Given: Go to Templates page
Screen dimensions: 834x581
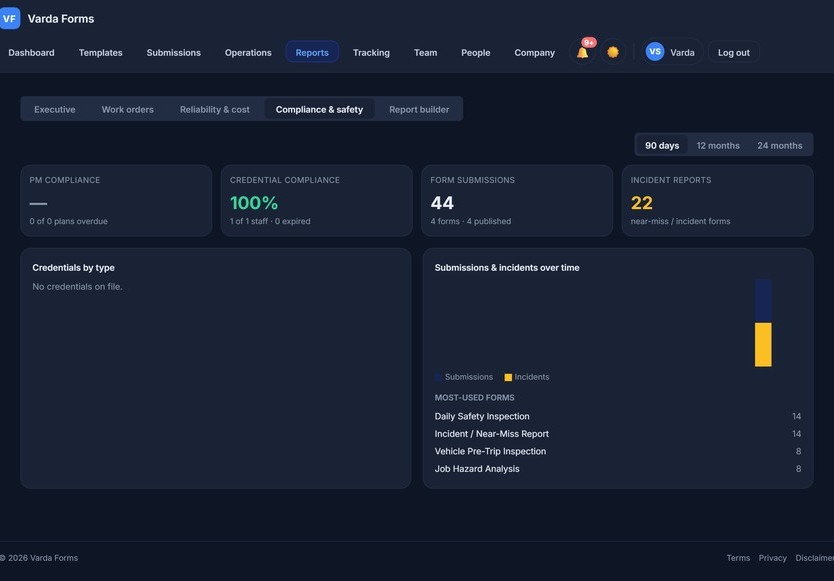Looking at the screenshot, I should click(101, 53).
